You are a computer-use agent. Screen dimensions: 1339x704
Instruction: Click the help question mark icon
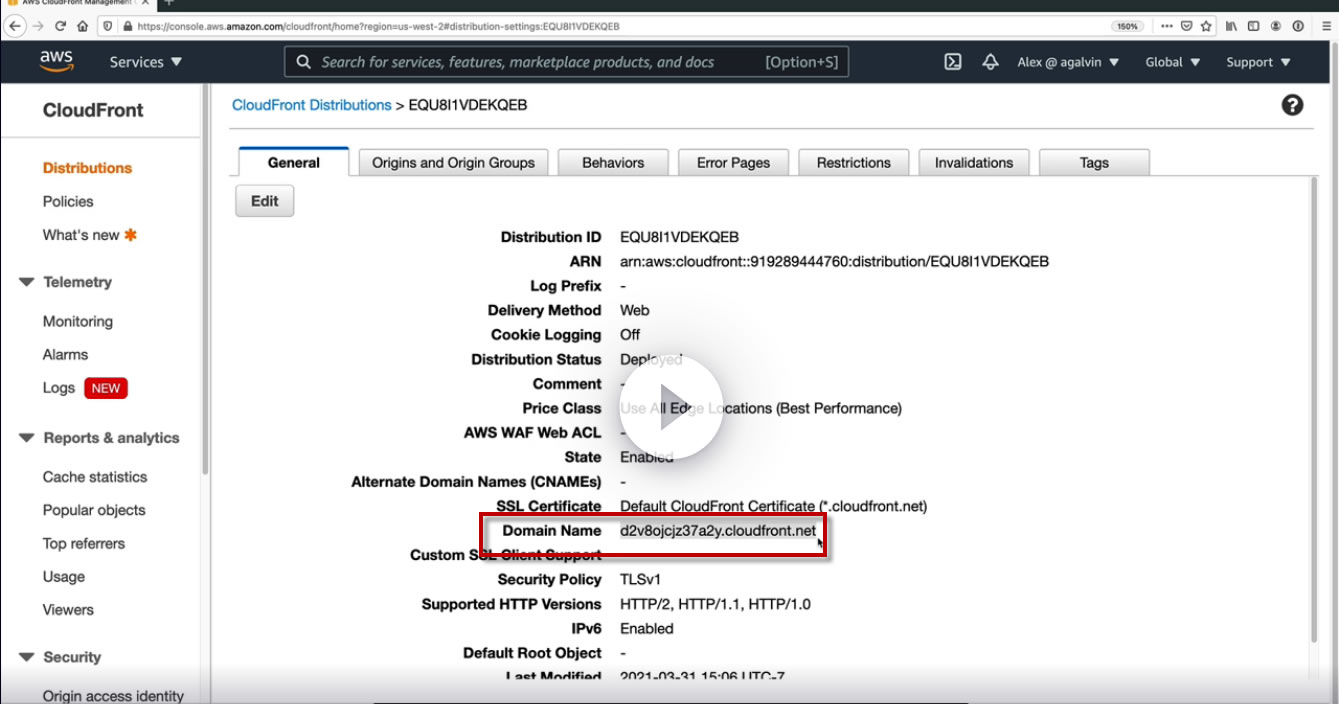pos(1292,105)
